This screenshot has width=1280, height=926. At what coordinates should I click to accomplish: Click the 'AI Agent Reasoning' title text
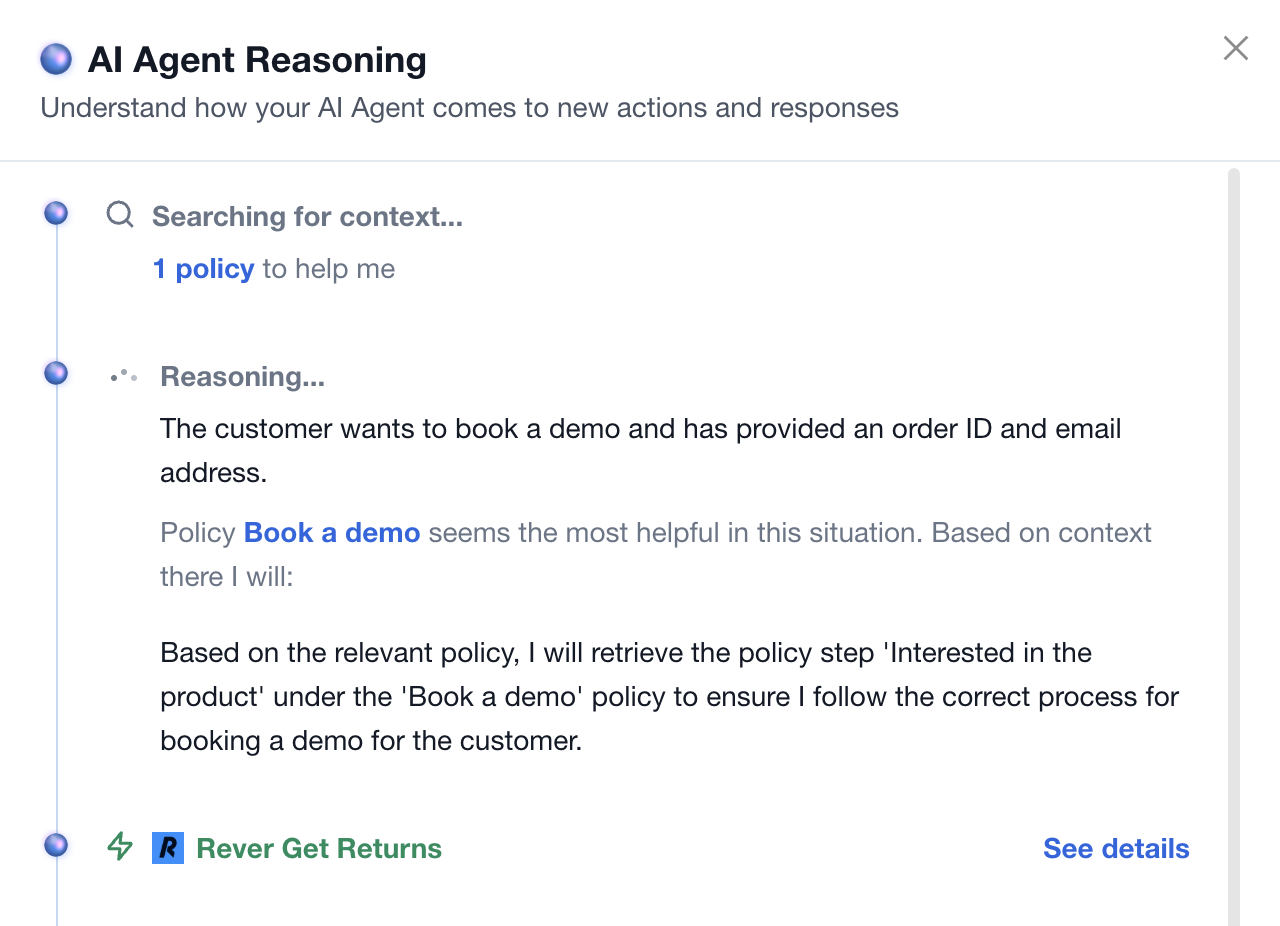tap(257, 60)
